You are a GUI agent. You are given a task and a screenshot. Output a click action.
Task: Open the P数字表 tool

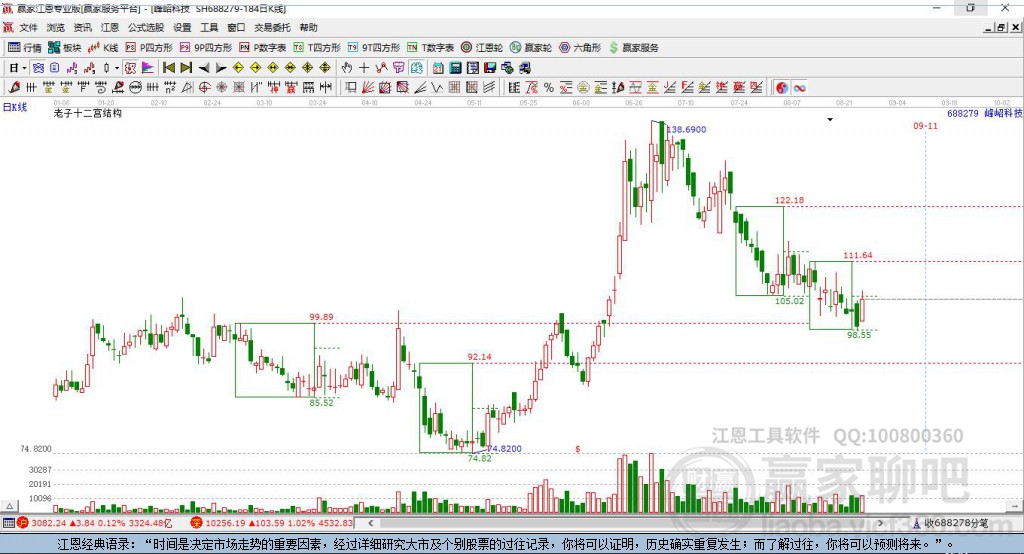(263, 48)
